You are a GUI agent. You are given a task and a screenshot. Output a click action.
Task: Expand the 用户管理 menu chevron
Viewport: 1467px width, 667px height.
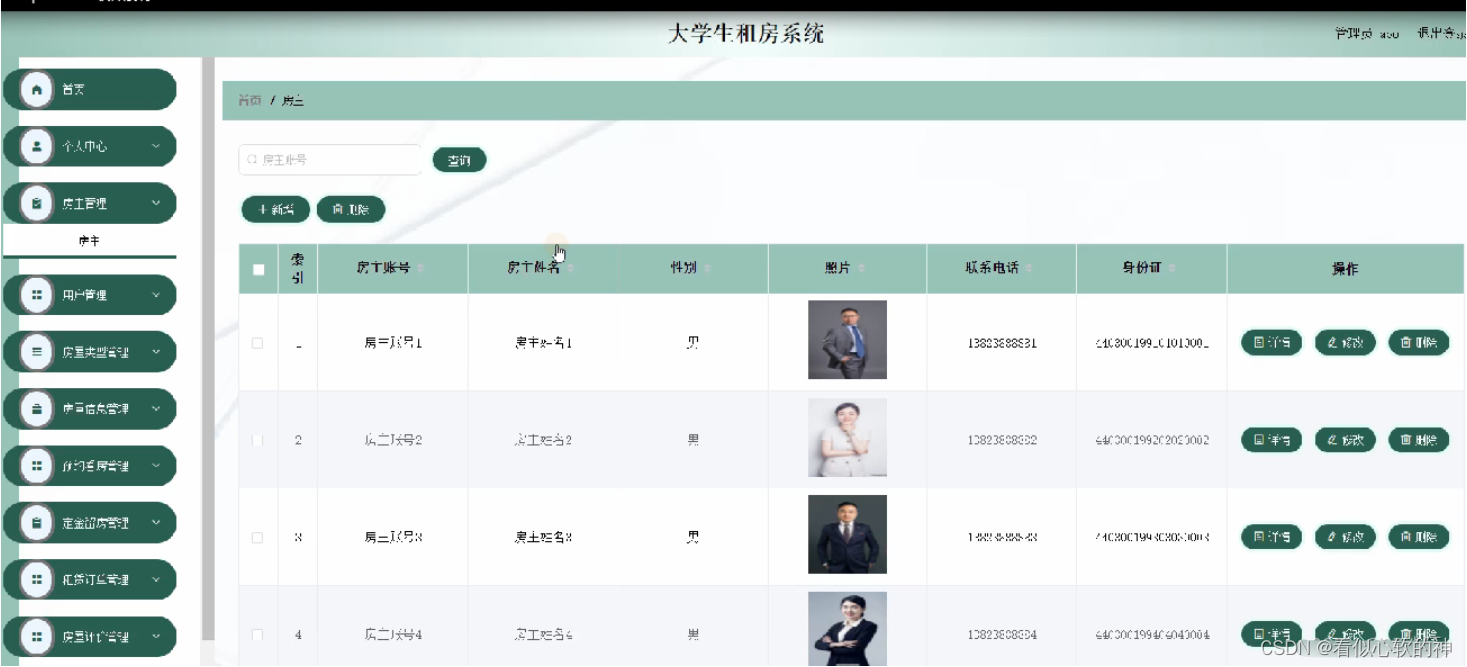(x=156, y=295)
